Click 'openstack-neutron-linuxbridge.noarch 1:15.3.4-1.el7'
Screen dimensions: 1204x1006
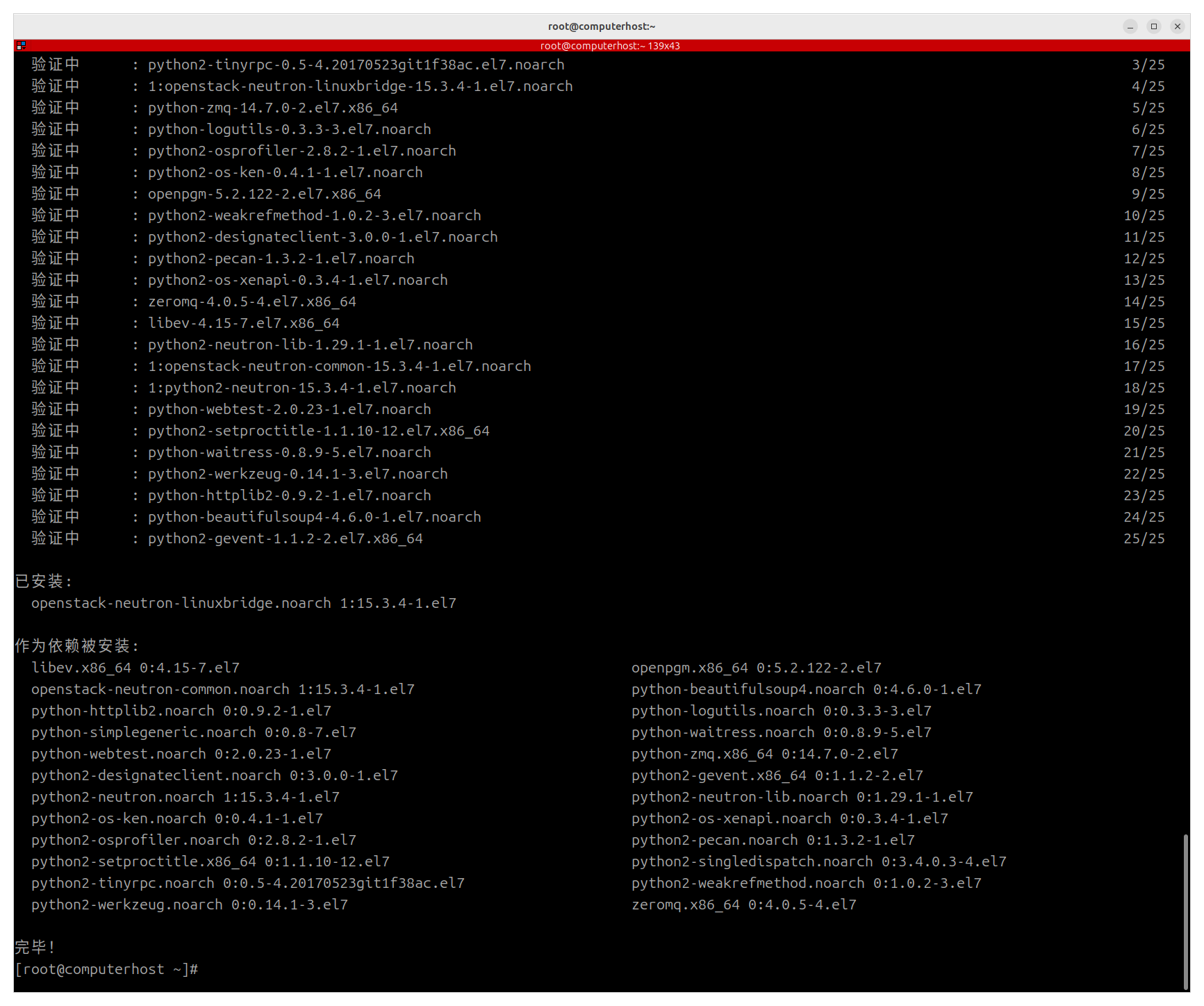[244, 603]
